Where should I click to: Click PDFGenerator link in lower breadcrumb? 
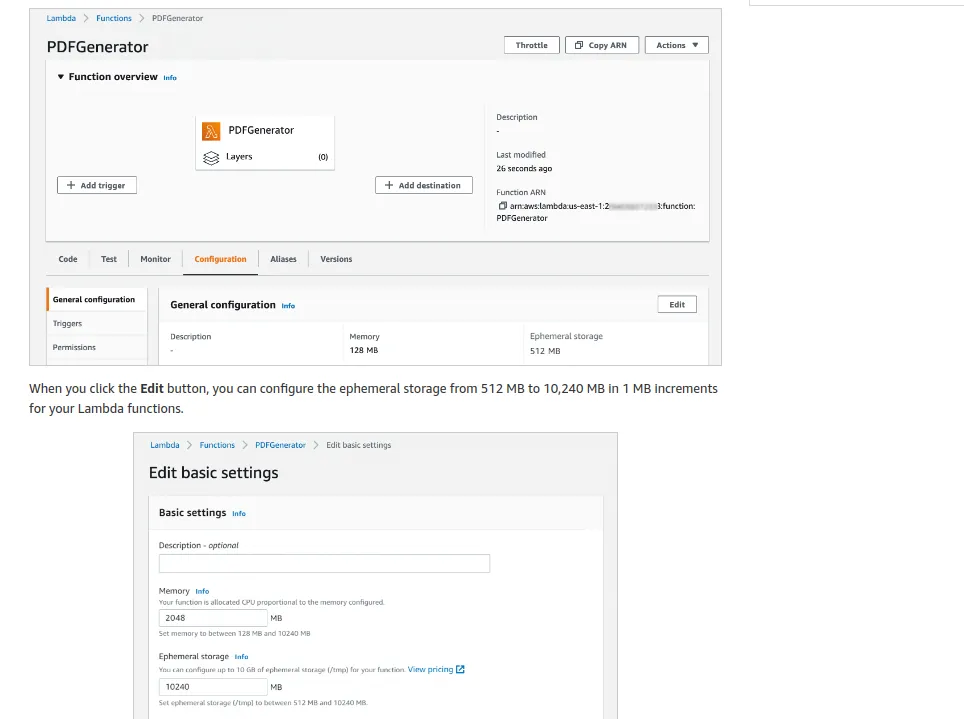pos(280,445)
